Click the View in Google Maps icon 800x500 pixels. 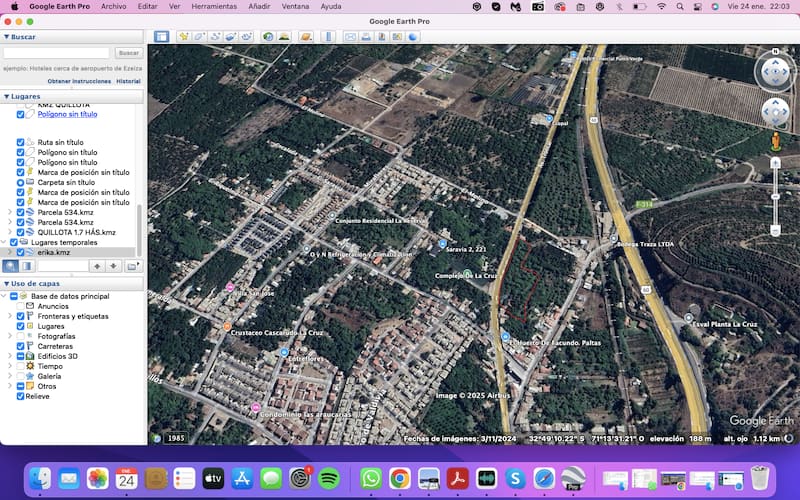397,37
